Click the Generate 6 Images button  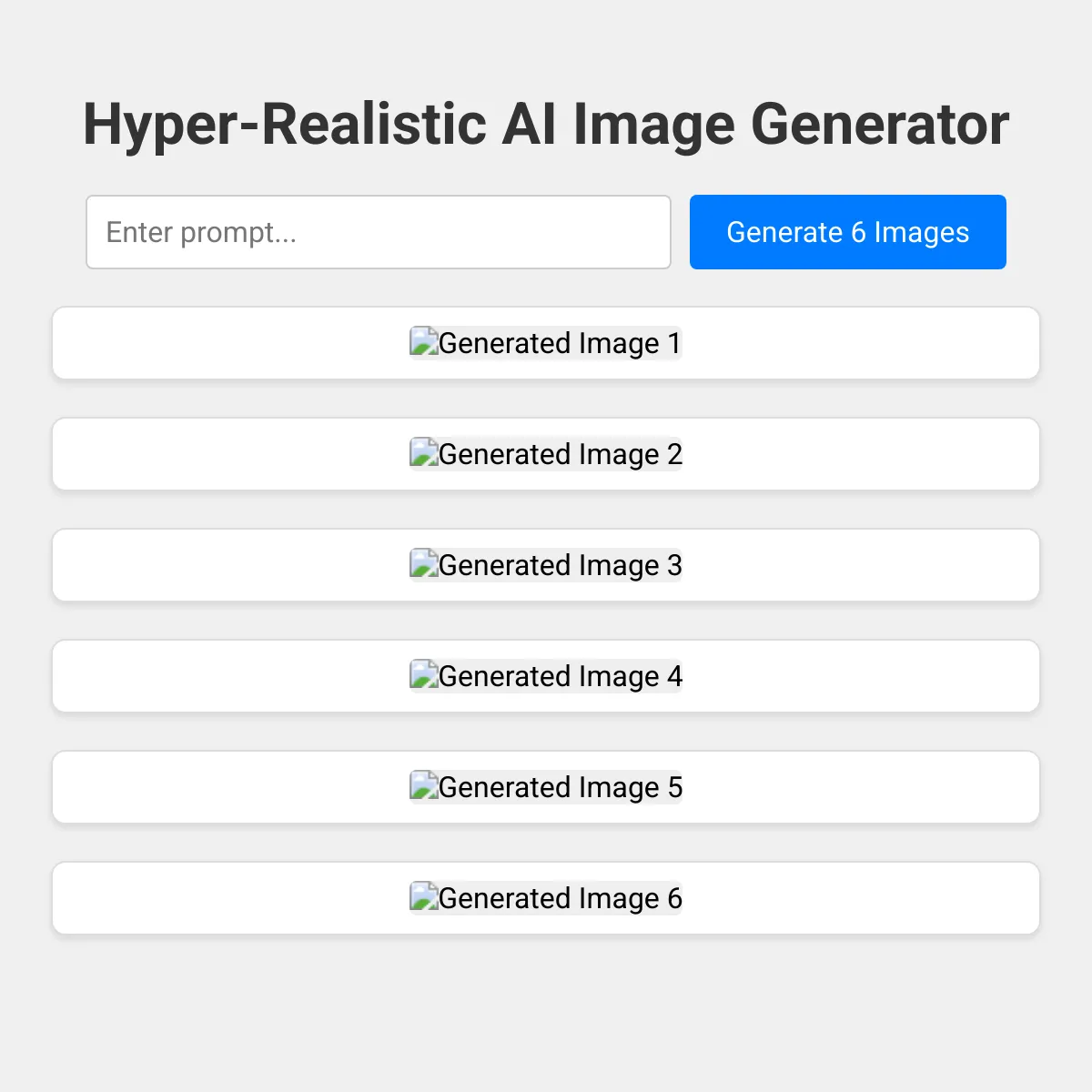(x=847, y=232)
